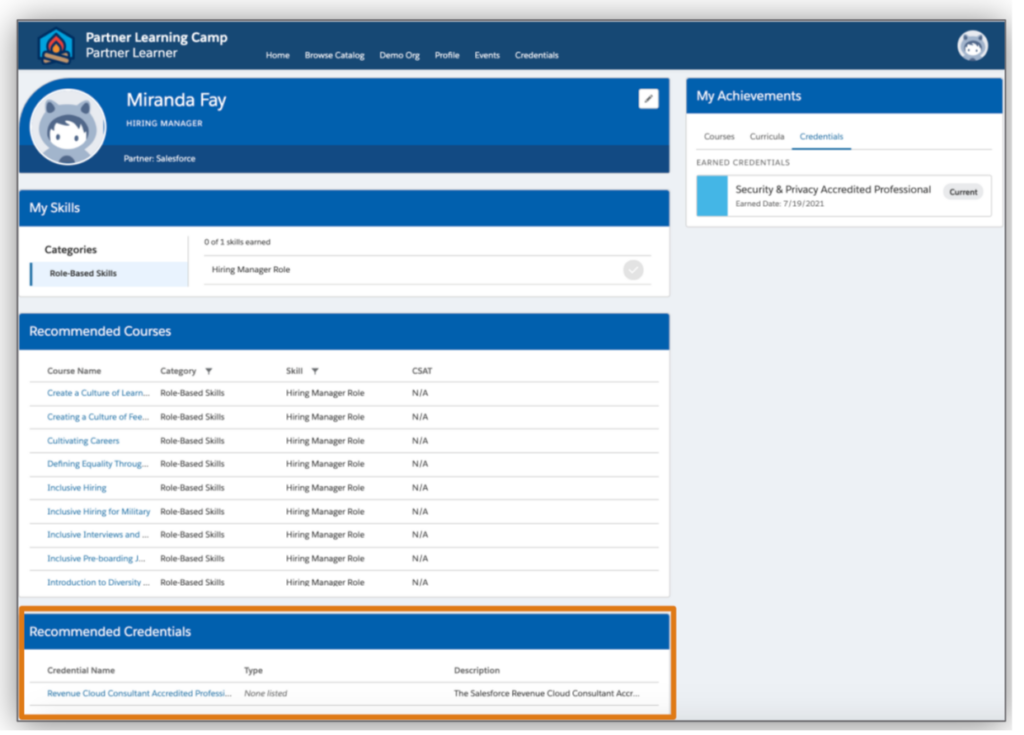Image resolution: width=1024 pixels, height=735 pixels.
Task: Open the Cultivating Careers course link
Action: (83, 441)
